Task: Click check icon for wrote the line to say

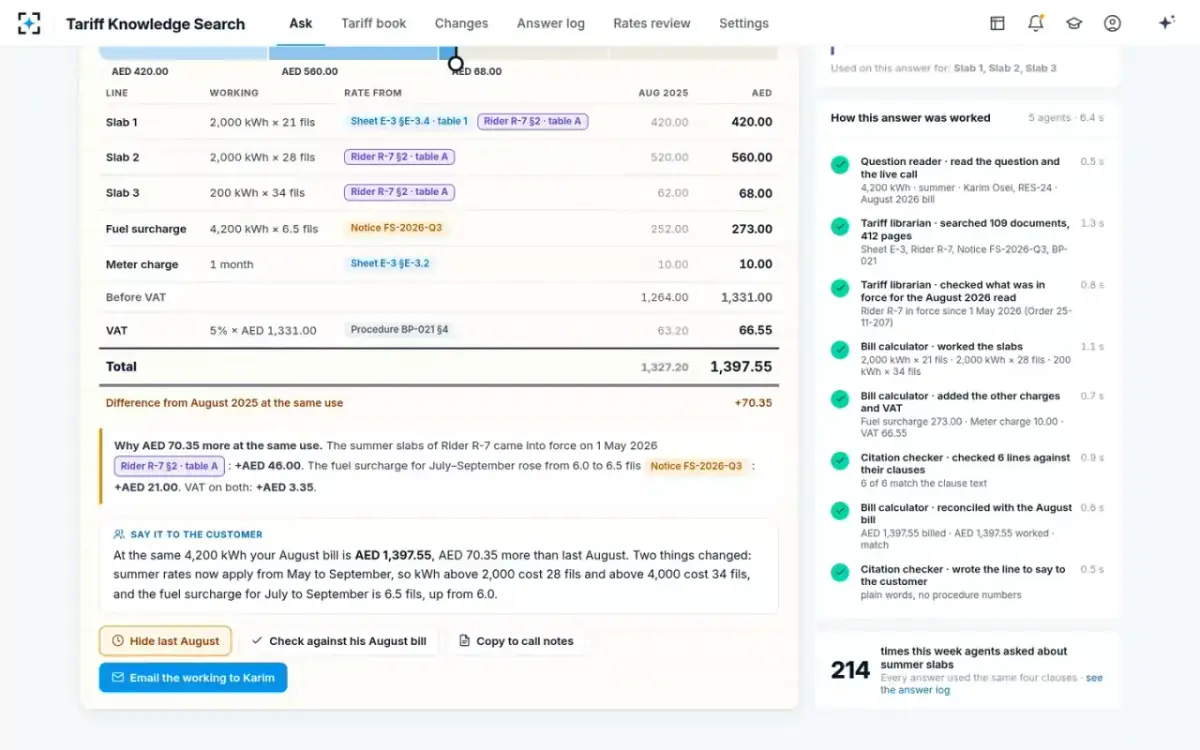Action: click(x=840, y=573)
